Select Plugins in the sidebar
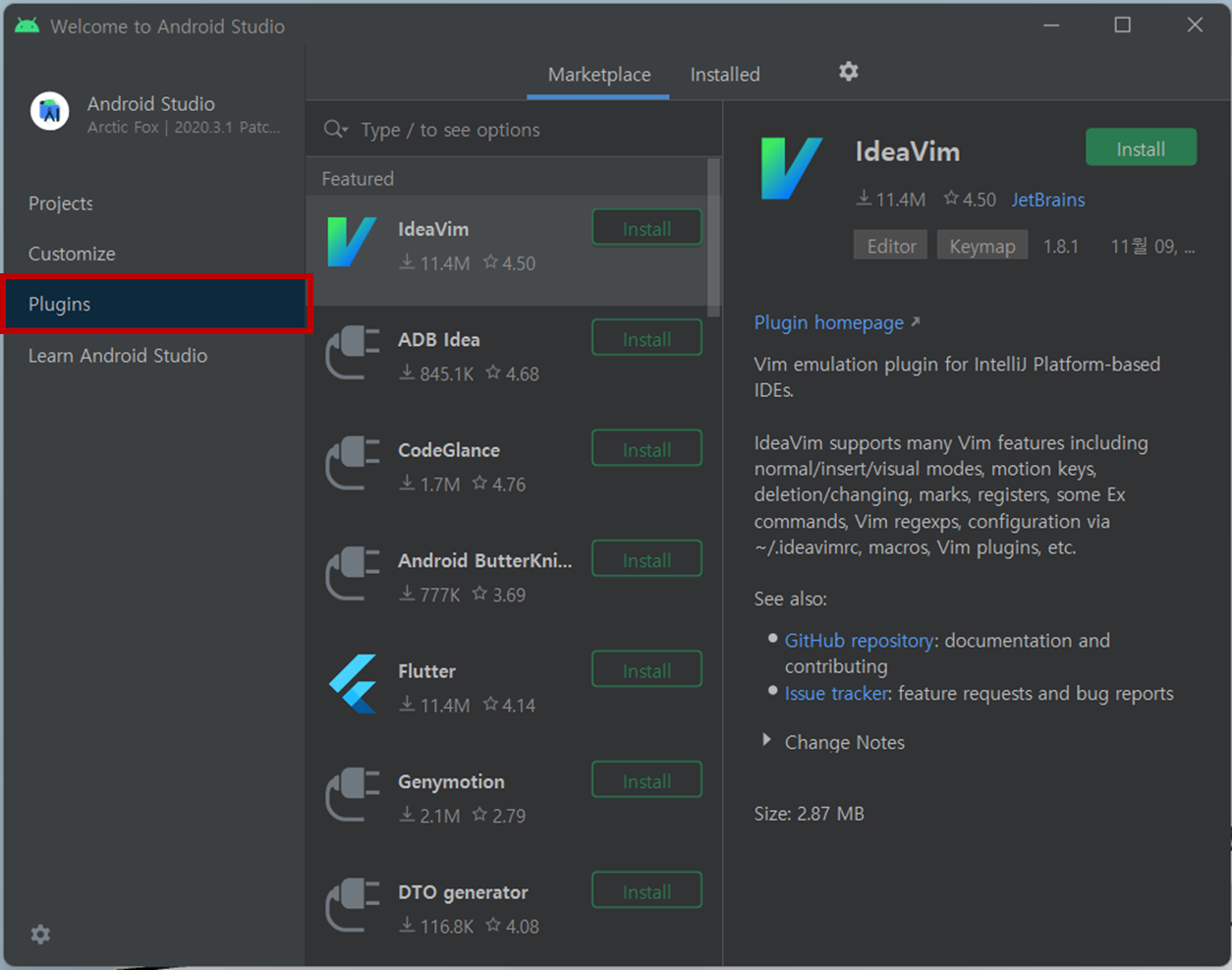 [154, 305]
